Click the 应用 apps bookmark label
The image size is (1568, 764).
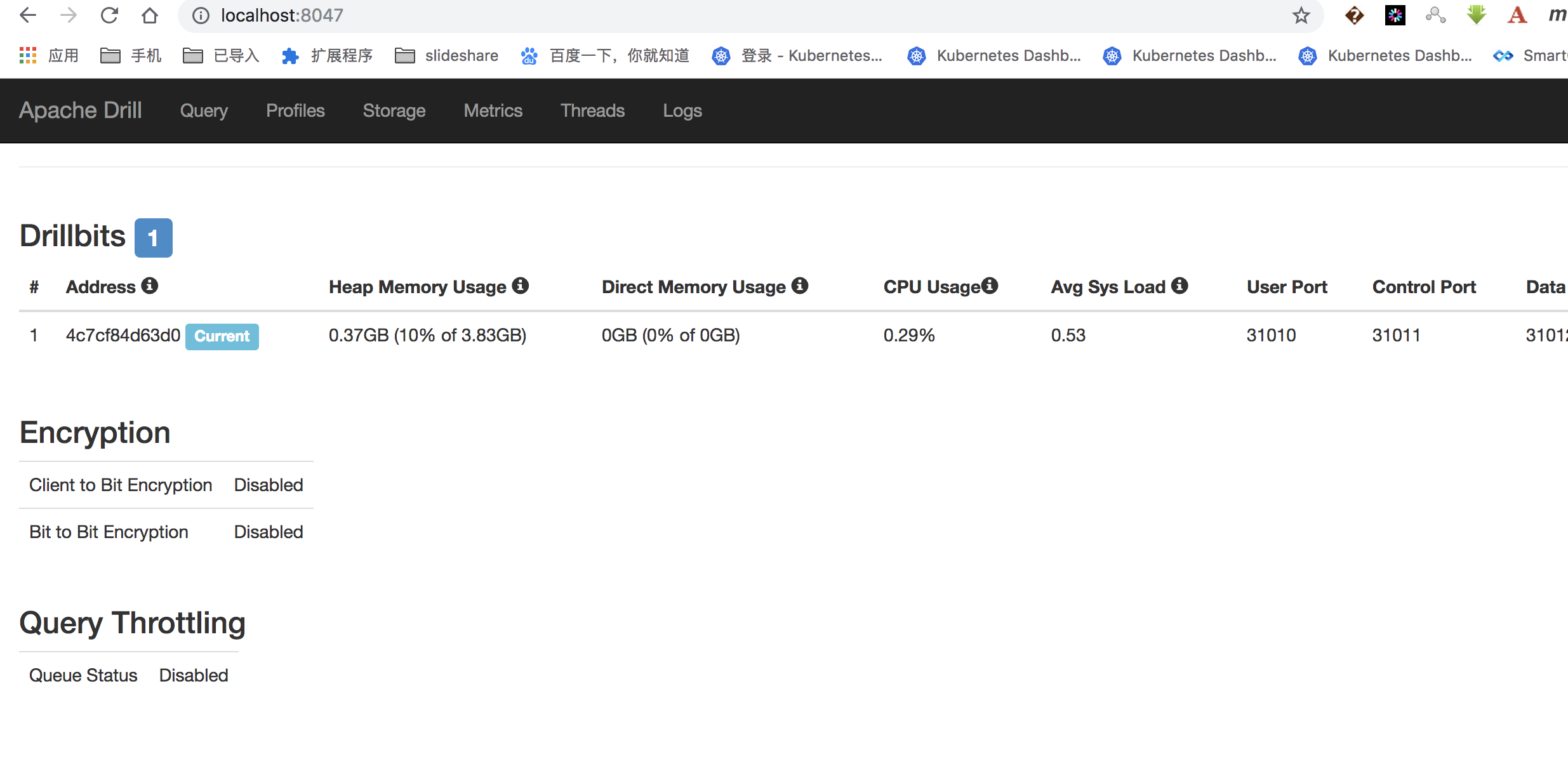[63, 56]
